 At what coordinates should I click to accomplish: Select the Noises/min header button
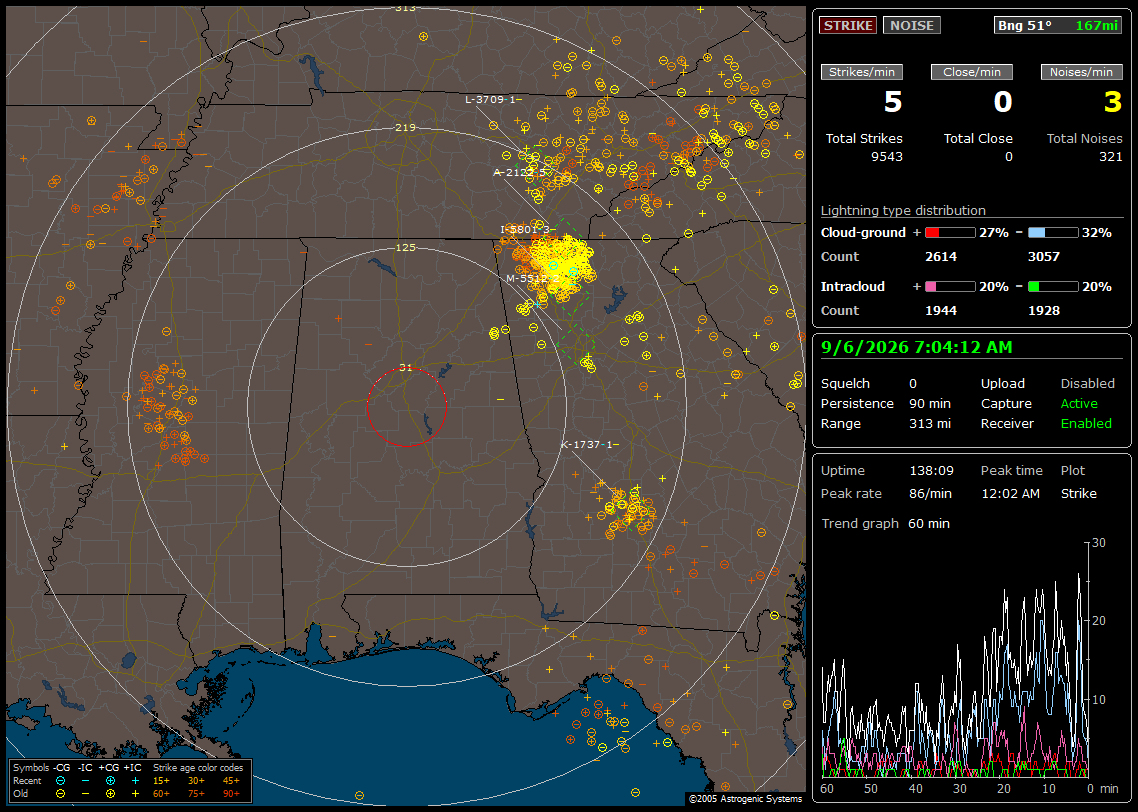(1081, 72)
